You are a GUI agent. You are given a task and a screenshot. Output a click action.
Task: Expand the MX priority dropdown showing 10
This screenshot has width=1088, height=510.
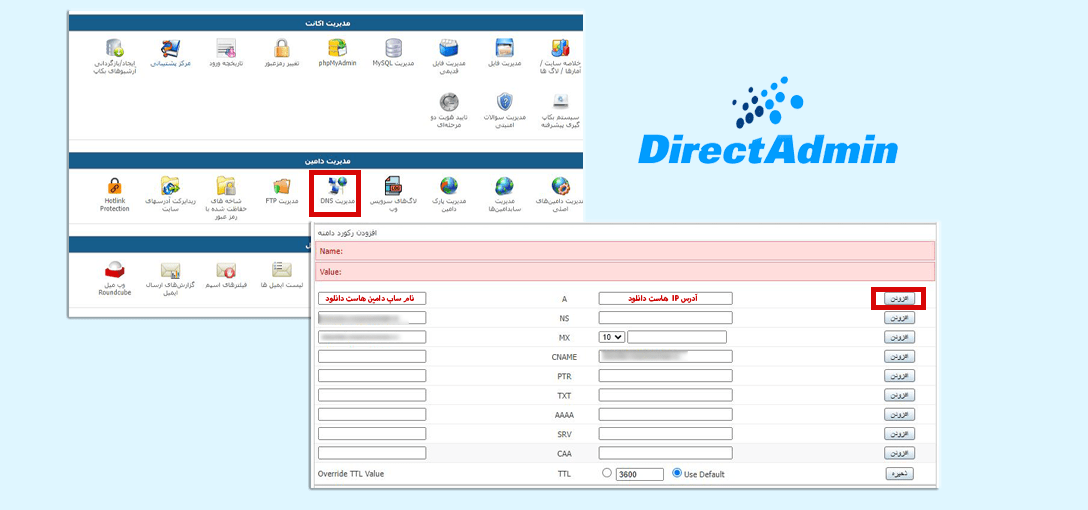pos(612,337)
